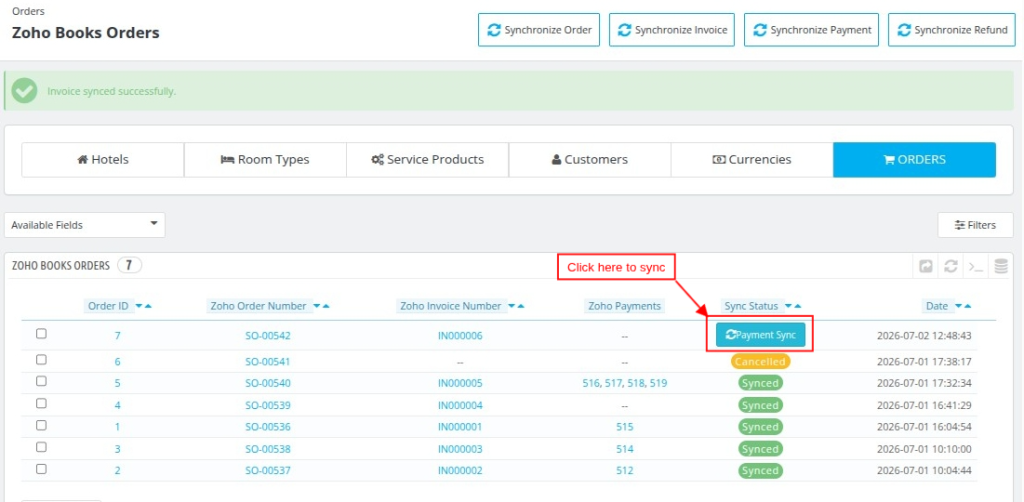Open order number SO-00538
The height and width of the screenshot is (502, 1024).
click(268, 449)
